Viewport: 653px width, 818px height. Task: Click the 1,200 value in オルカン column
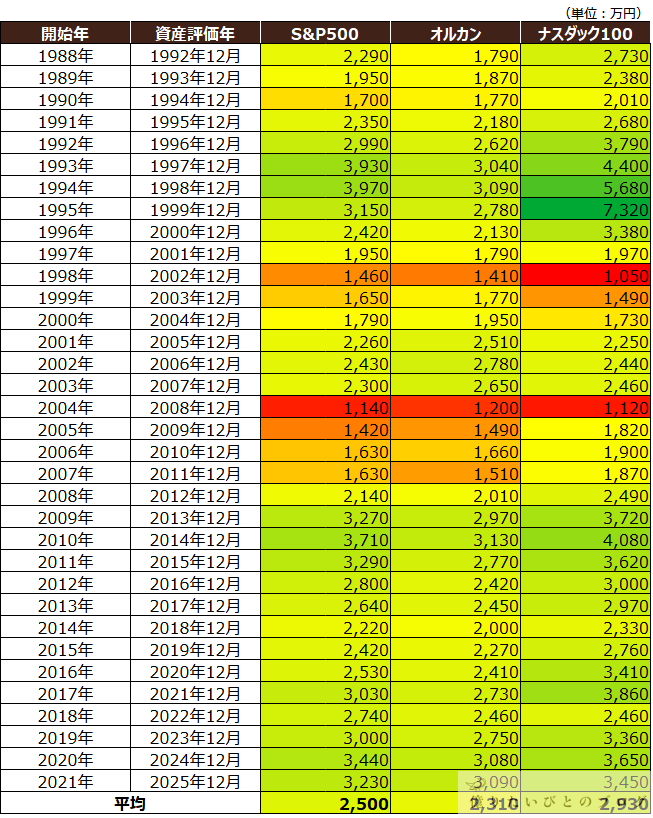click(455, 407)
